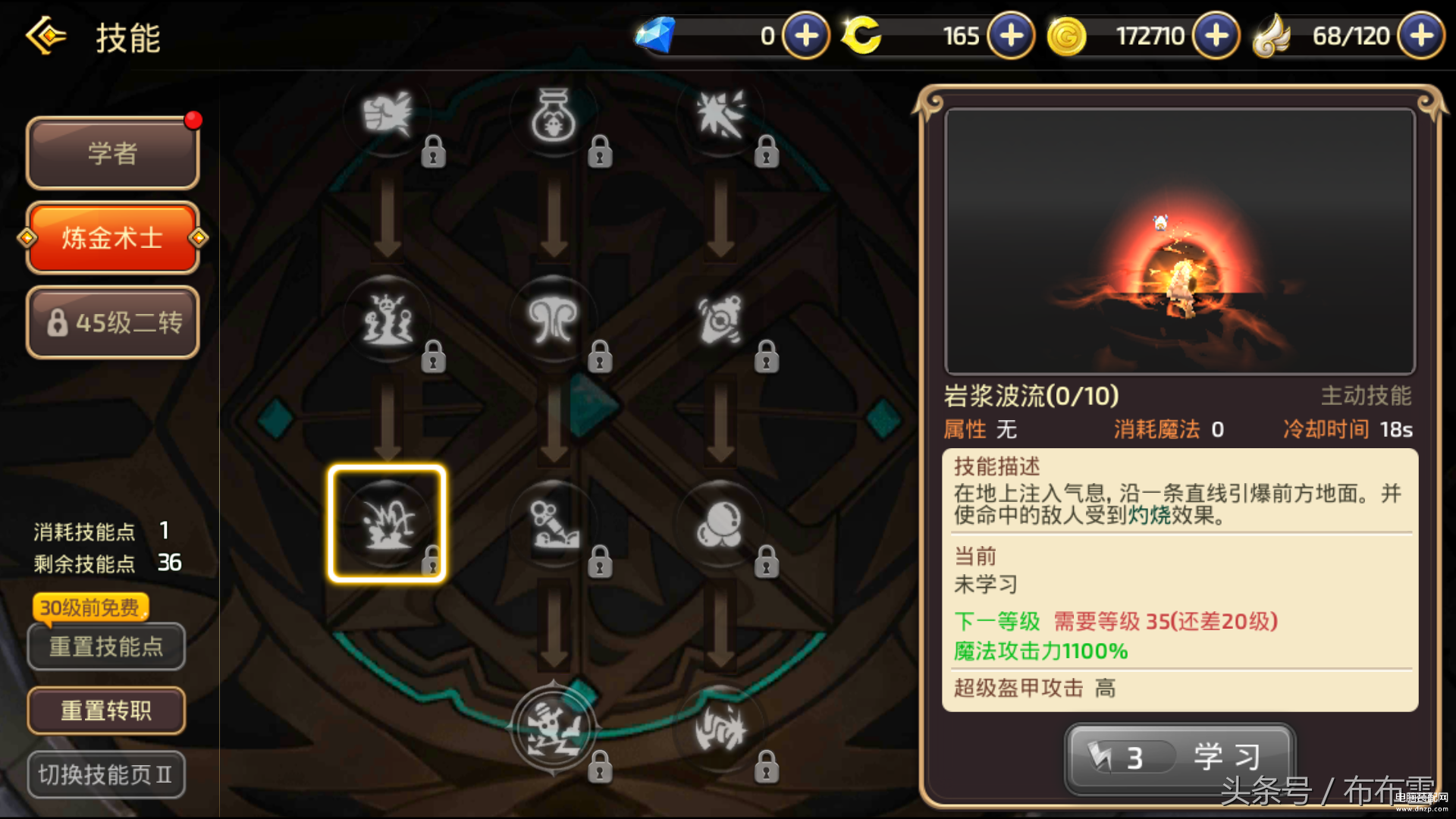This screenshot has width=1456, height=819.
Task: Go back using the golden arrow icon
Action: pos(46,36)
